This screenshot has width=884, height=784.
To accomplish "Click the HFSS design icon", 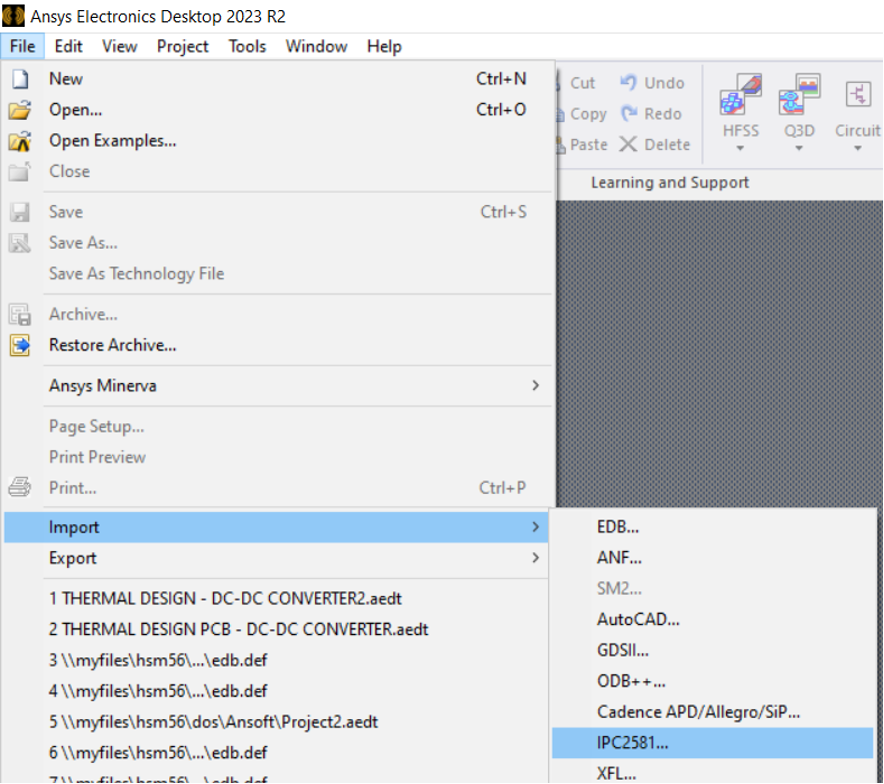I will pyautogui.click(x=741, y=95).
